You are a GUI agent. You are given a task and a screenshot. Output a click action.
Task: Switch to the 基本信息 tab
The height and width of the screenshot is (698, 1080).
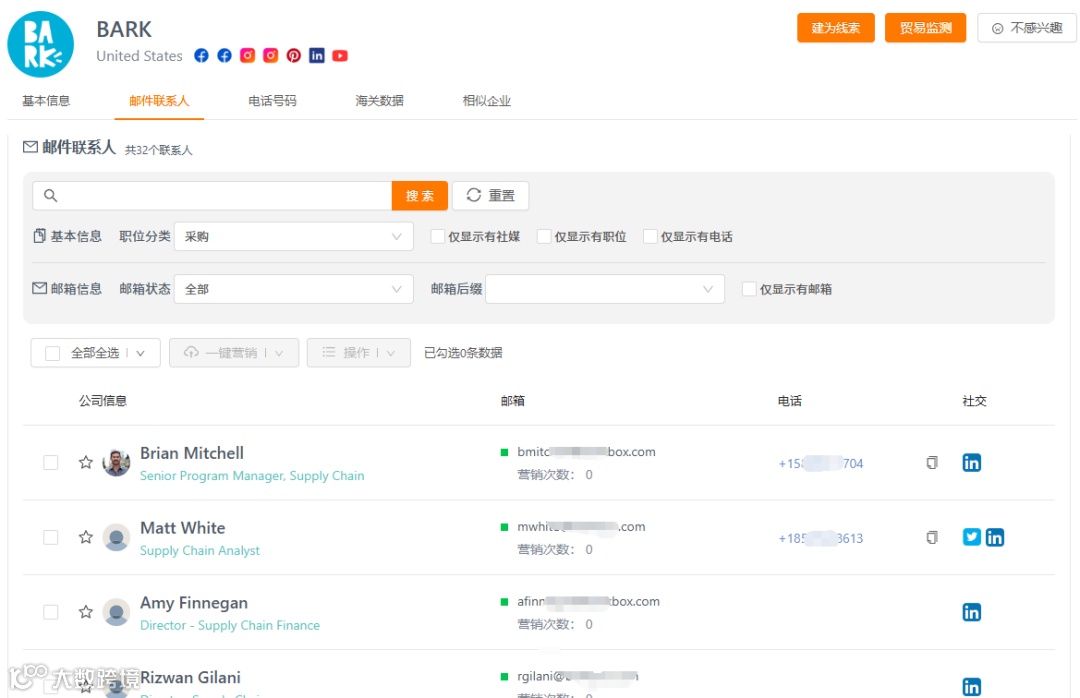click(46, 101)
